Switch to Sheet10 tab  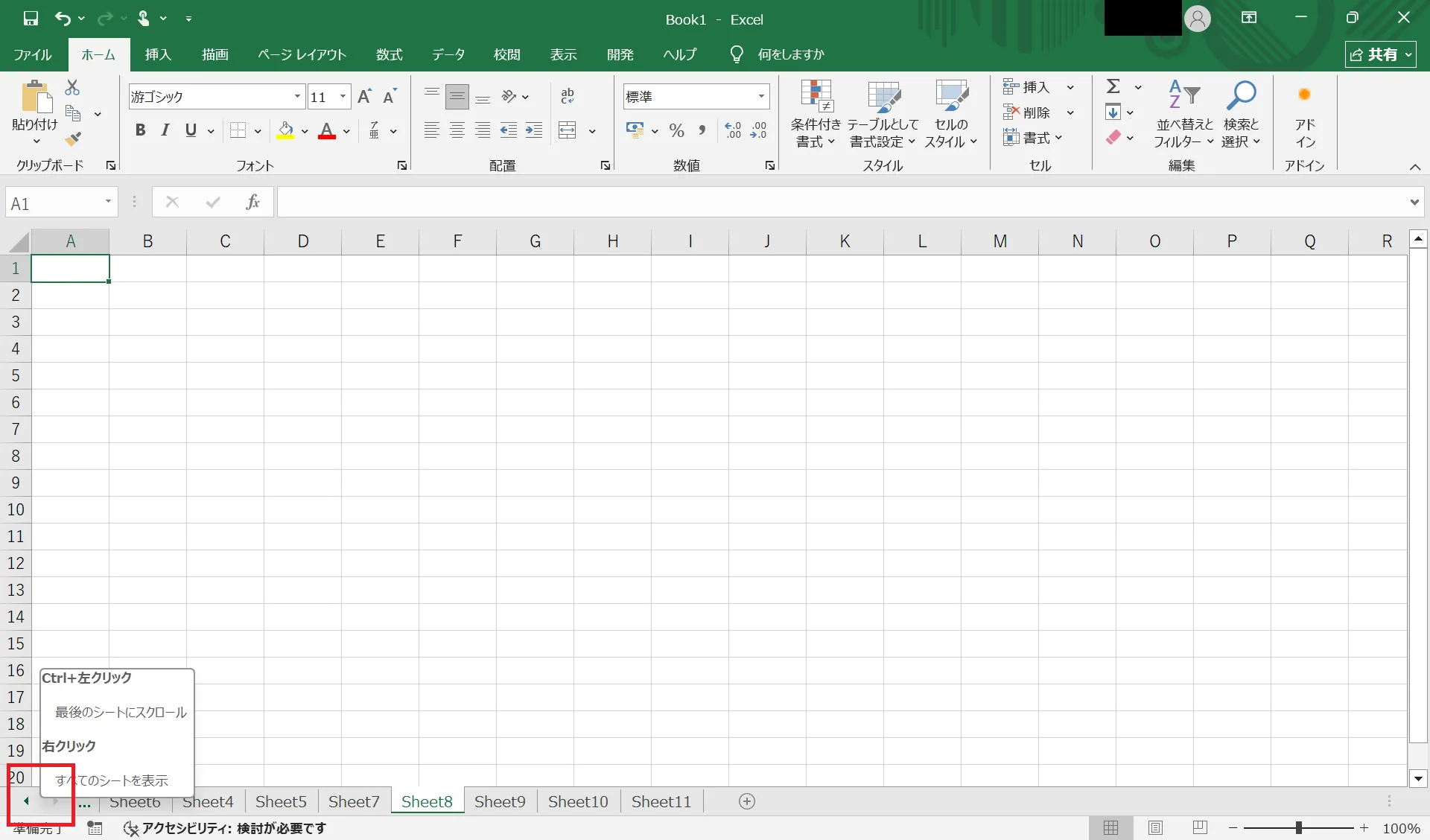[578, 801]
